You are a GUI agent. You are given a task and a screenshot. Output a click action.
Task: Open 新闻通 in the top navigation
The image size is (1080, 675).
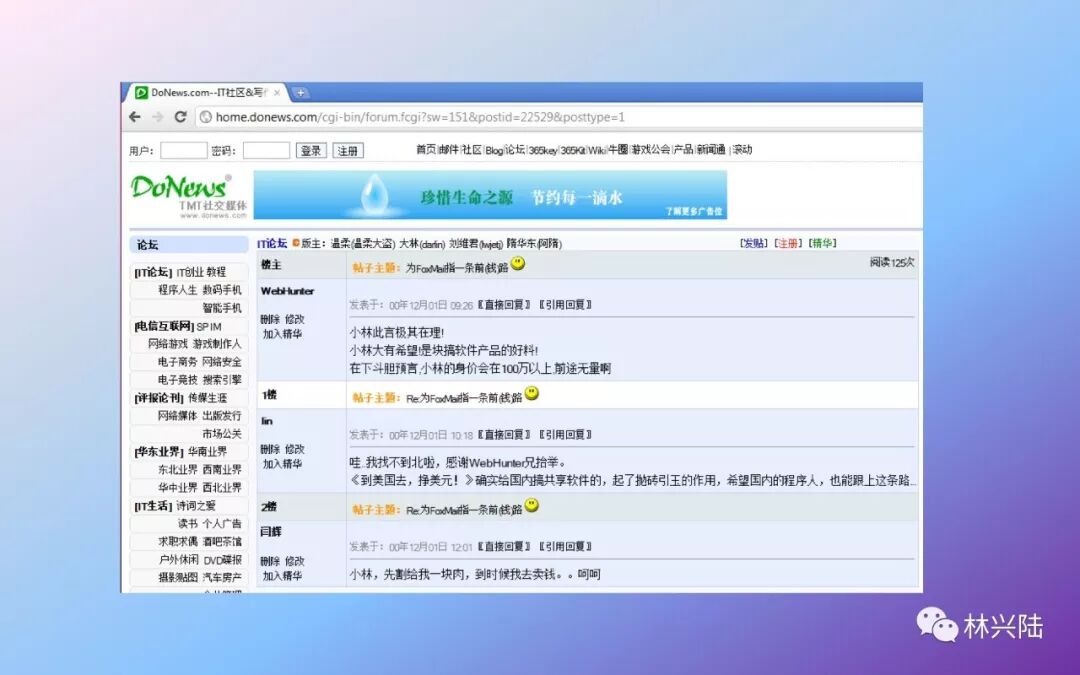click(x=711, y=149)
